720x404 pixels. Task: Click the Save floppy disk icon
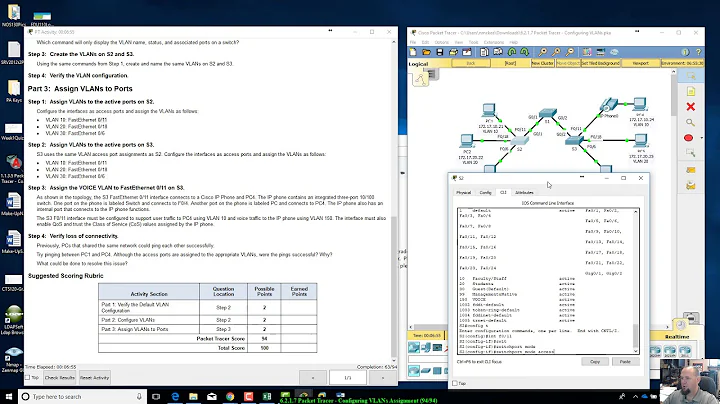tap(439, 52)
